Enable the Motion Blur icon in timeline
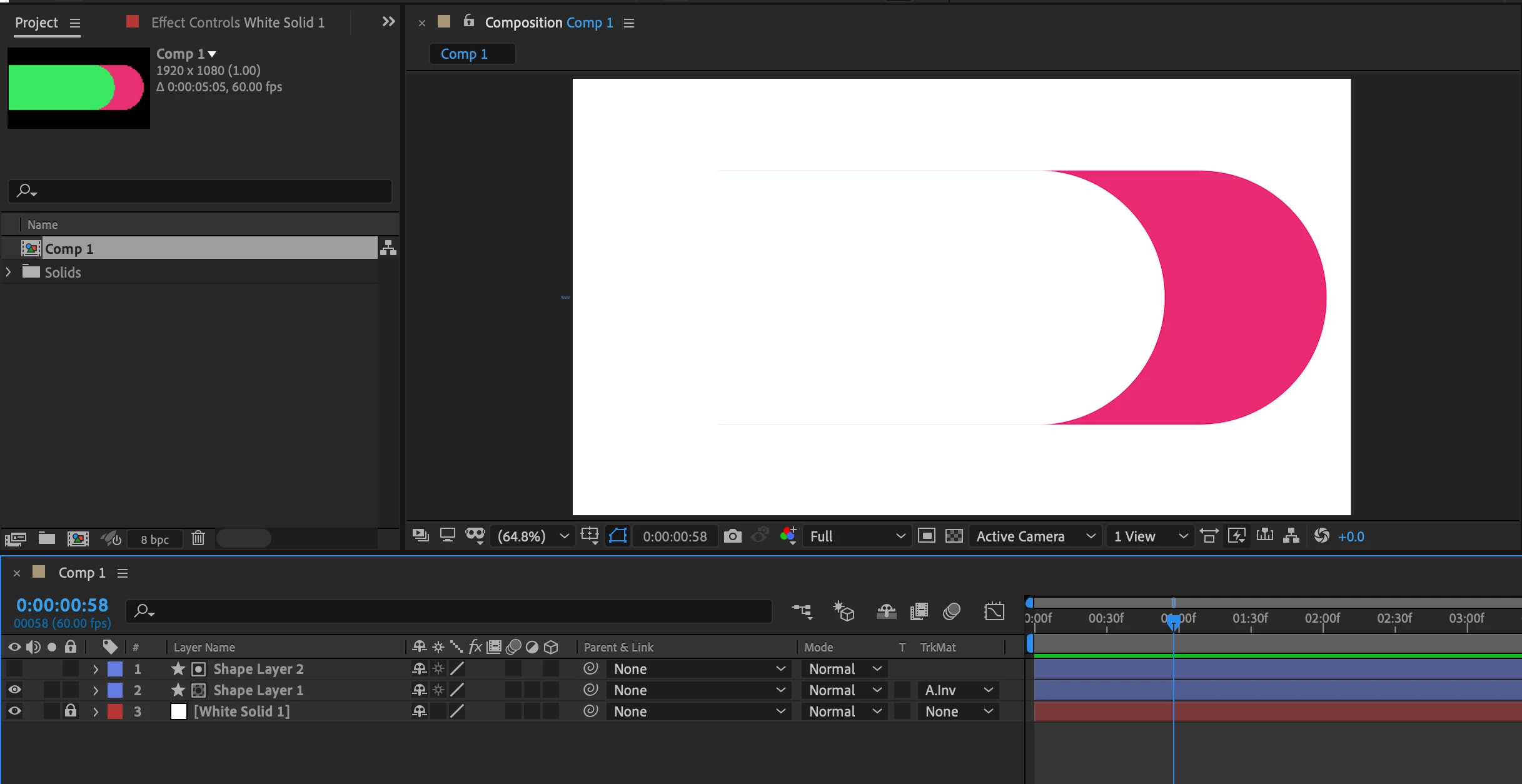Screen dimensions: 1522x784 coord(951,611)
